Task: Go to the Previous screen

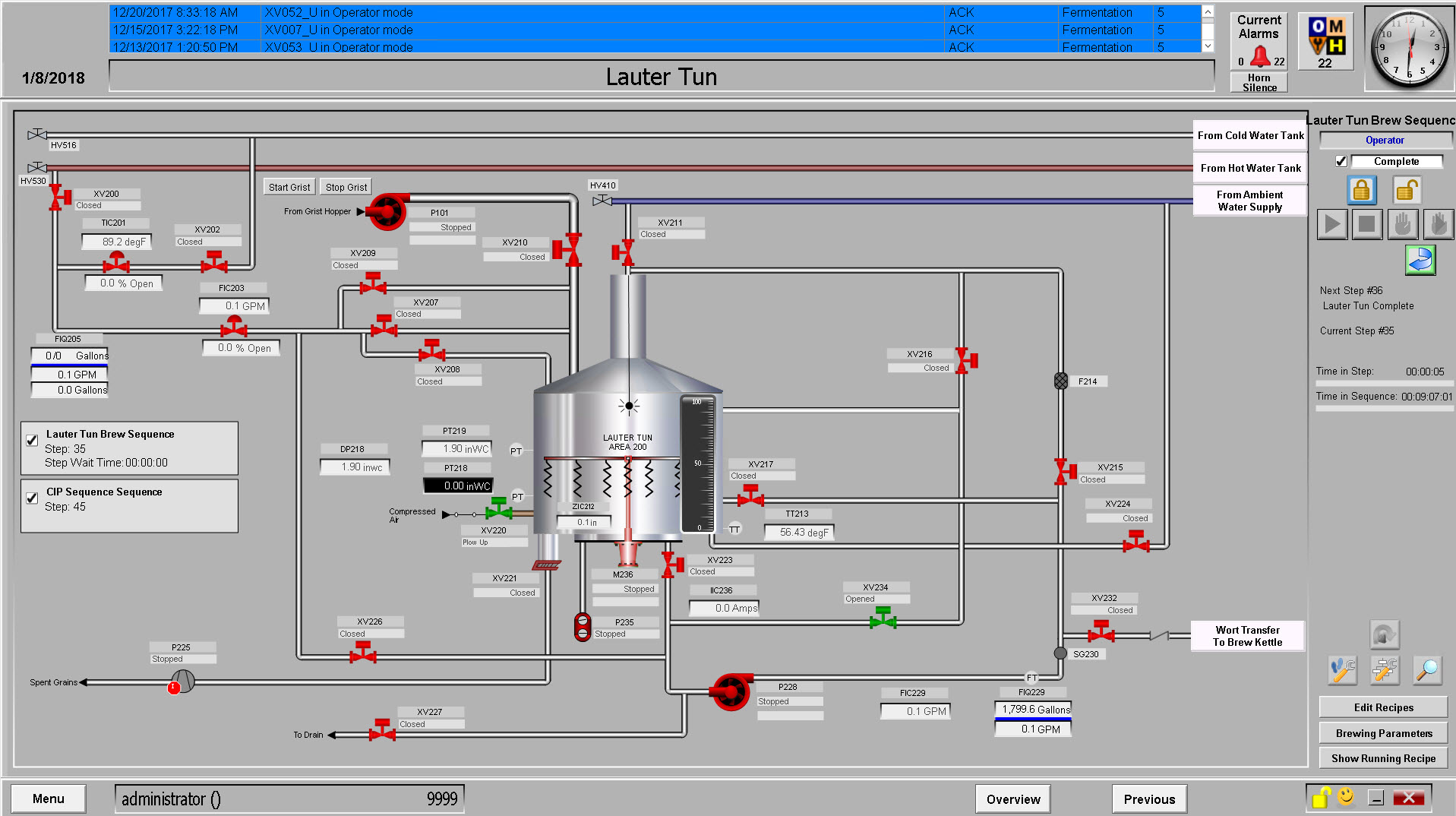Action: coord(1149,799)
